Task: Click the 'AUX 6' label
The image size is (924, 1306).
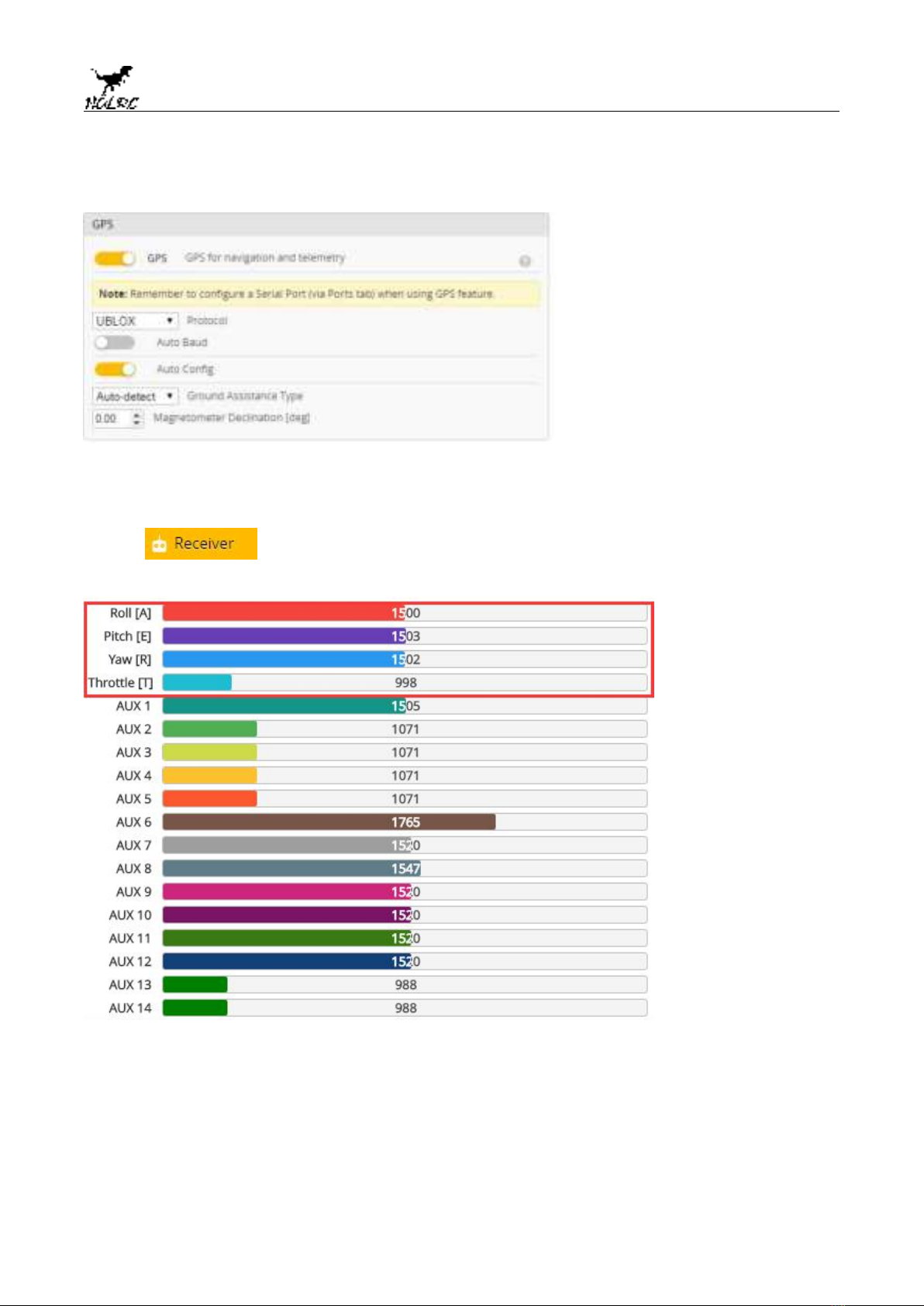Action: pyautogui.click(x=133, y=822)
